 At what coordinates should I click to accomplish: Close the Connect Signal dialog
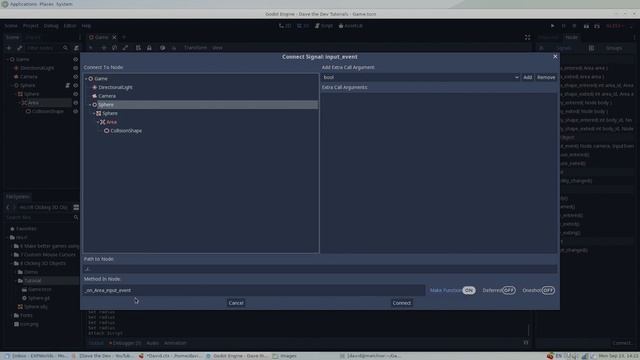coord(555,57)
